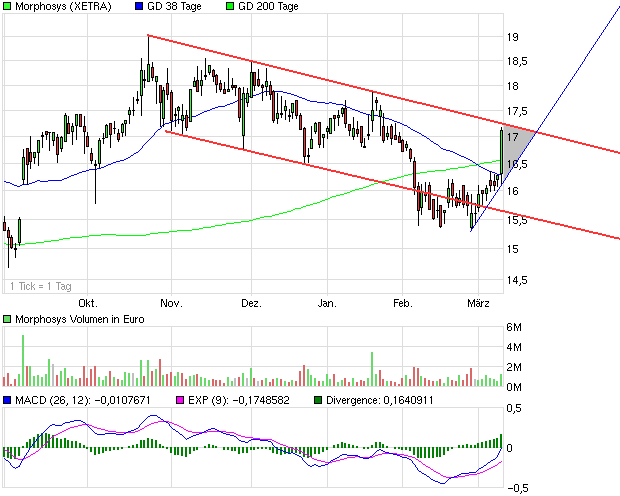Click the volume axis value 0M
The height and width of the screenshot is (496, 620).
pos(514,387)
